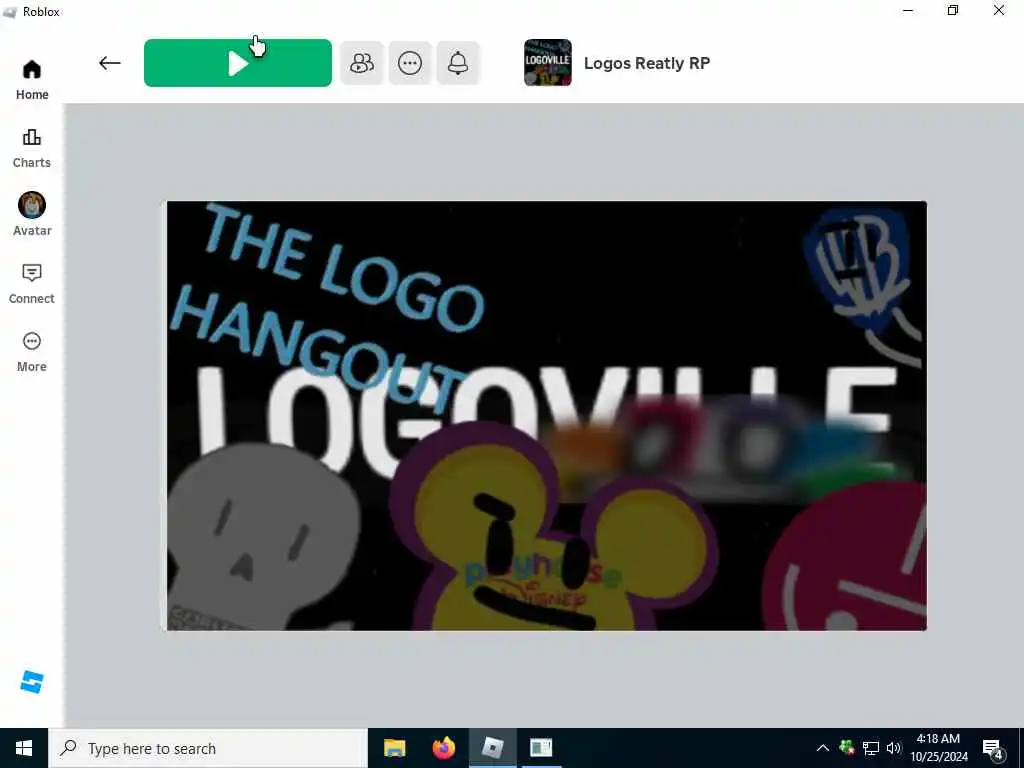Open Charts in the sidebar
The height and width of the screenshot is (768, 1024).
click(32, 148)
